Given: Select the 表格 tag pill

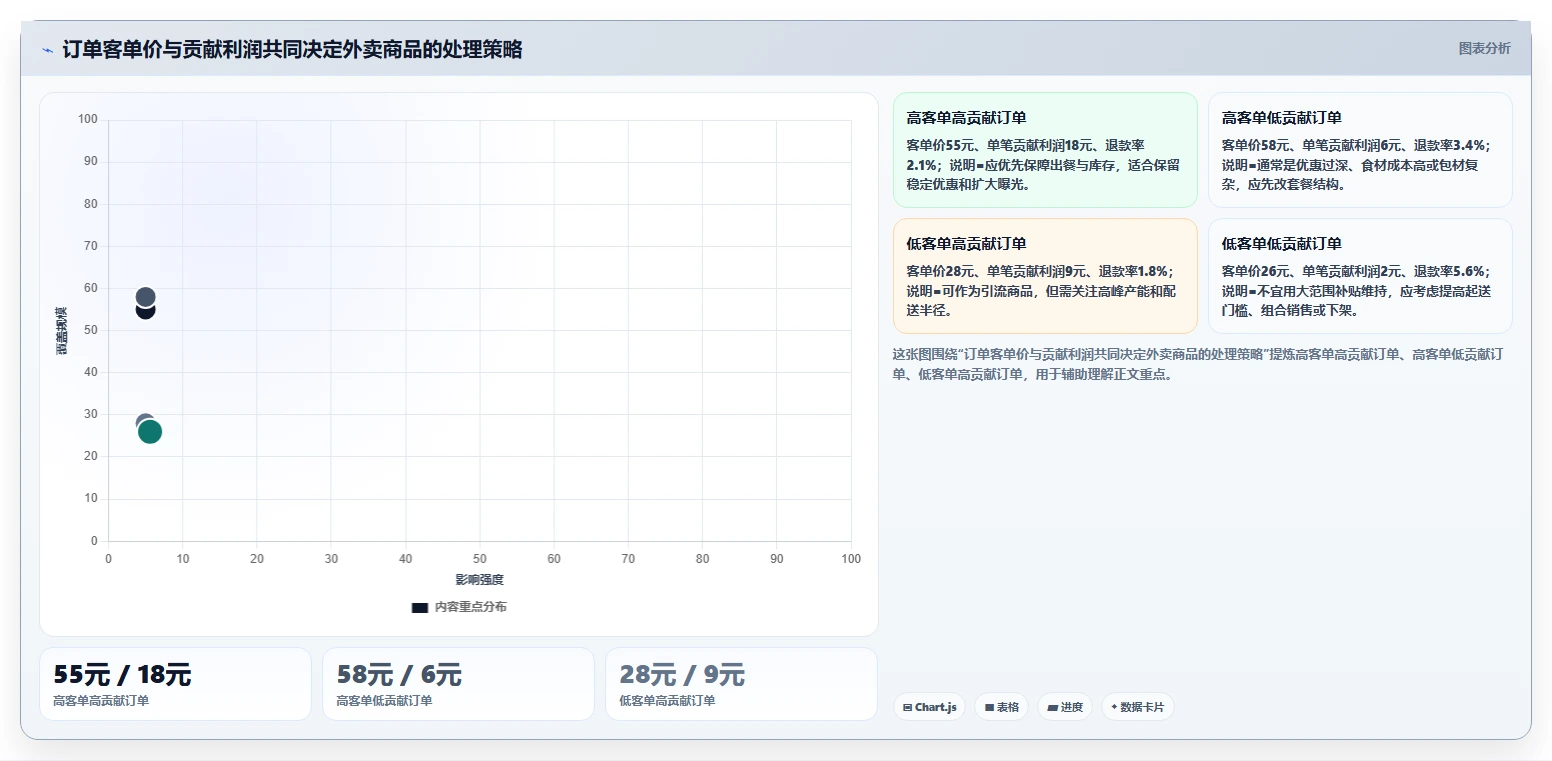Looking at the screenshot, I should point(1001,707).
